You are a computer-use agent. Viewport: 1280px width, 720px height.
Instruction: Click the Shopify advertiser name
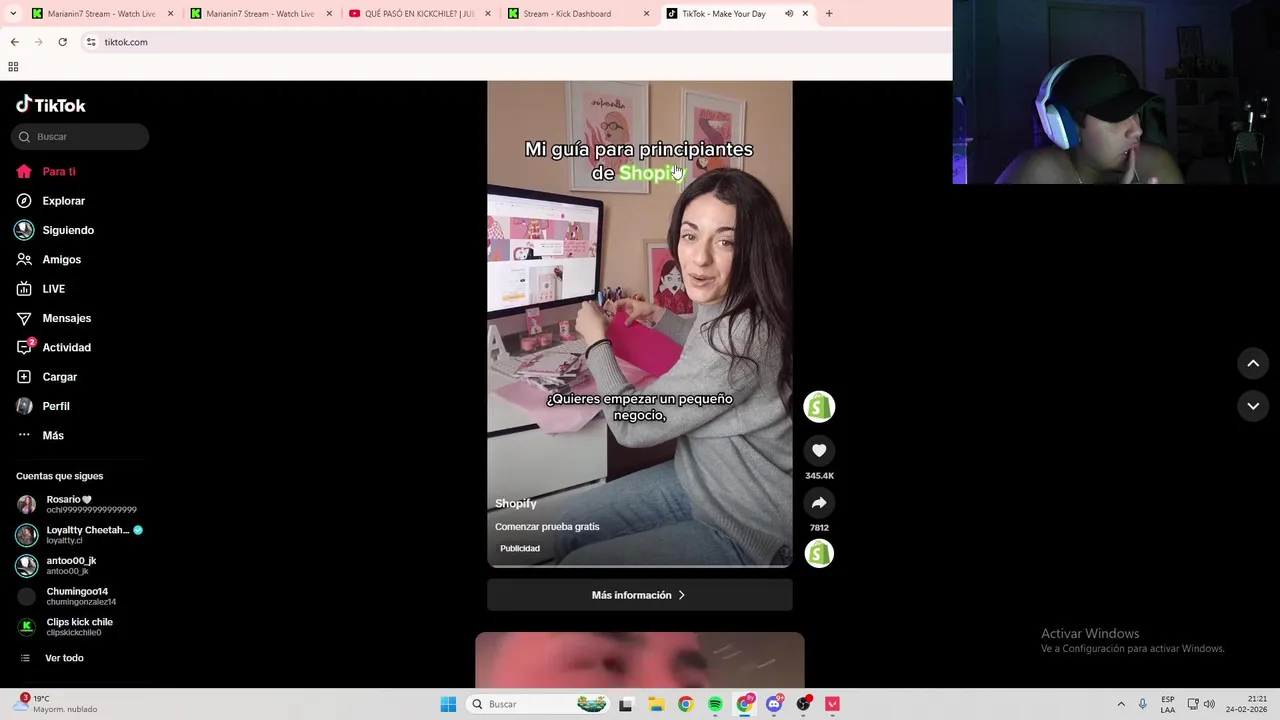516,504
